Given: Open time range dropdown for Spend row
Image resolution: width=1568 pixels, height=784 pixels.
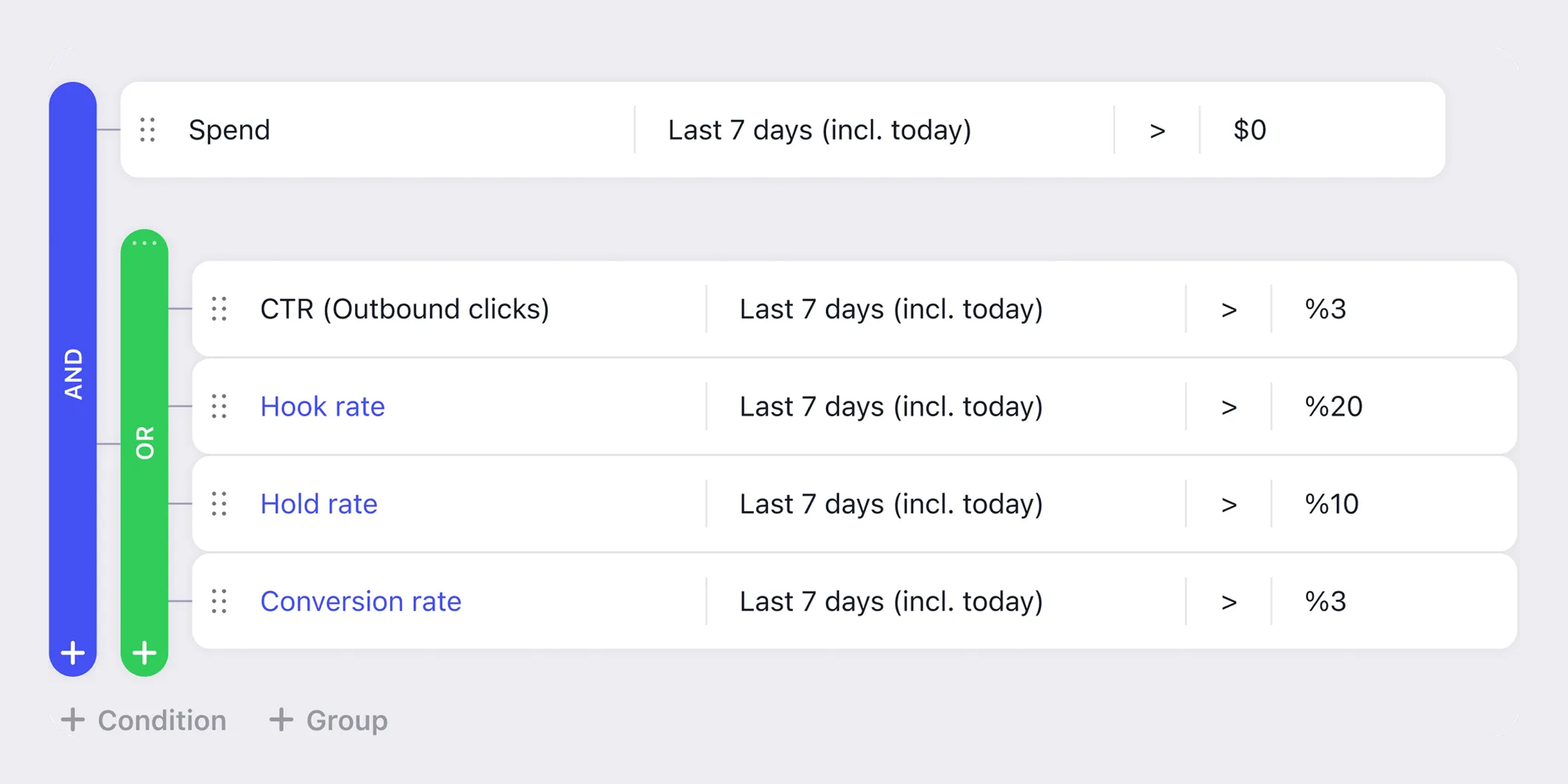Looking at the screenshot, I should click(820, 130).
